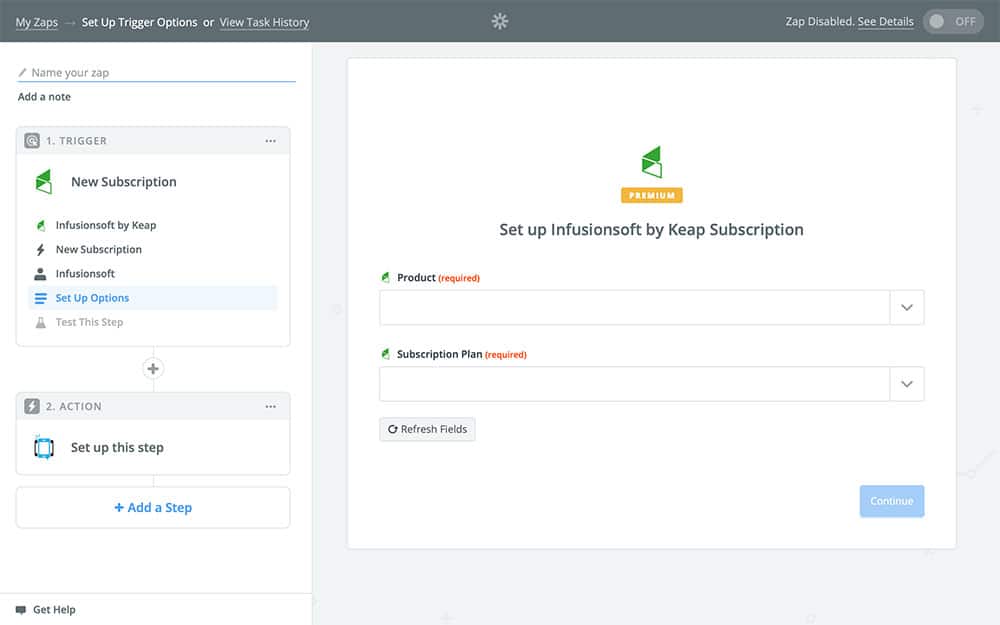This screenshot has width=1000, height=625.
Task: Click the Infusionsoft logo beside New Subscription
Action: tap(44, 182)
